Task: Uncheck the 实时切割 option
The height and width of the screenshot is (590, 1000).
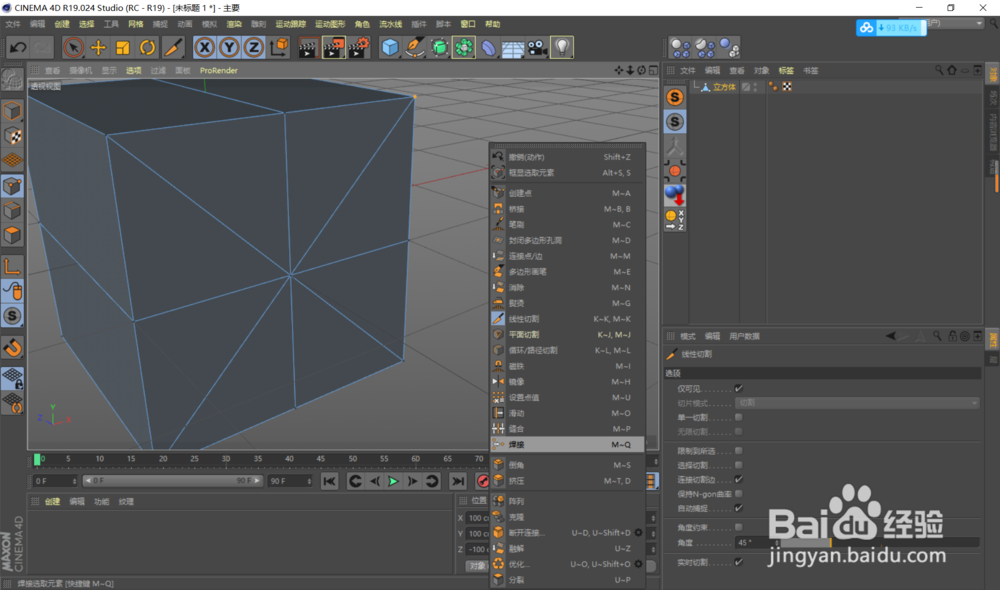Action: (x=738, y=562)
